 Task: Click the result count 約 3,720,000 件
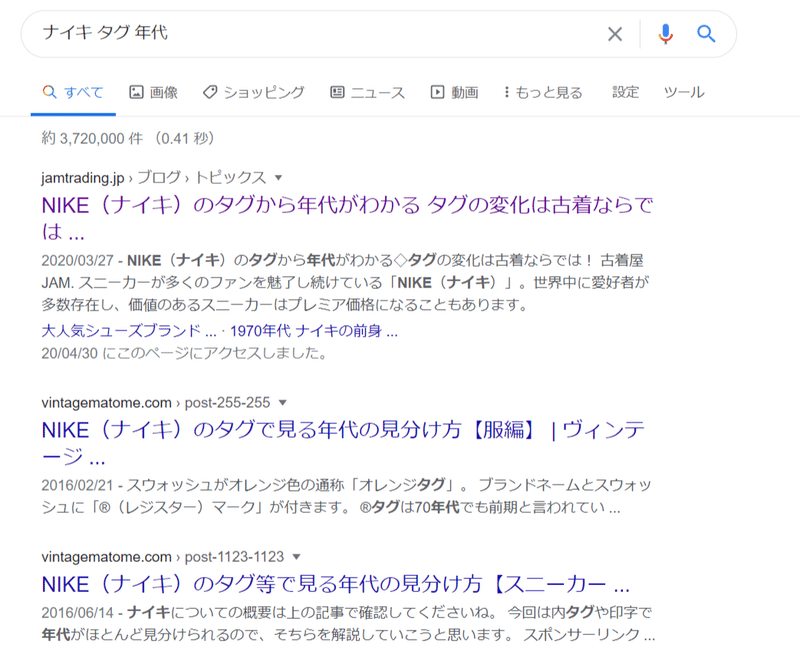click(x=92, y=138)
